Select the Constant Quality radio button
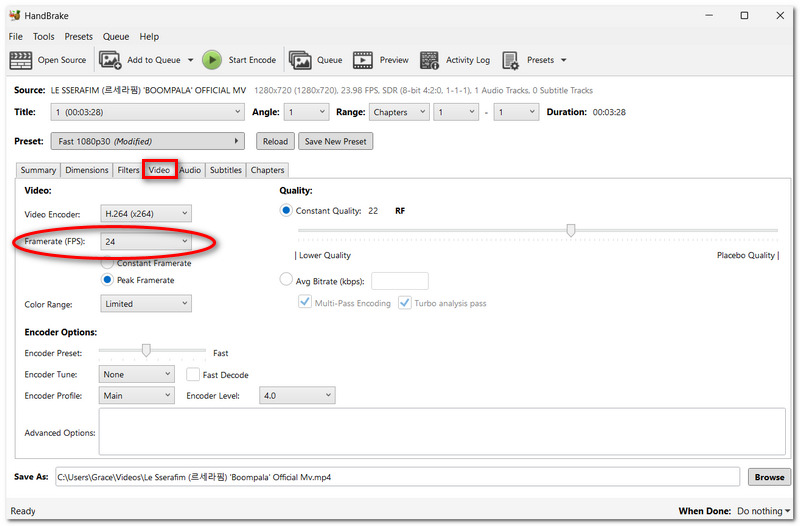The width and height of the screenshot is (800, 526). (x=286, y=210)
